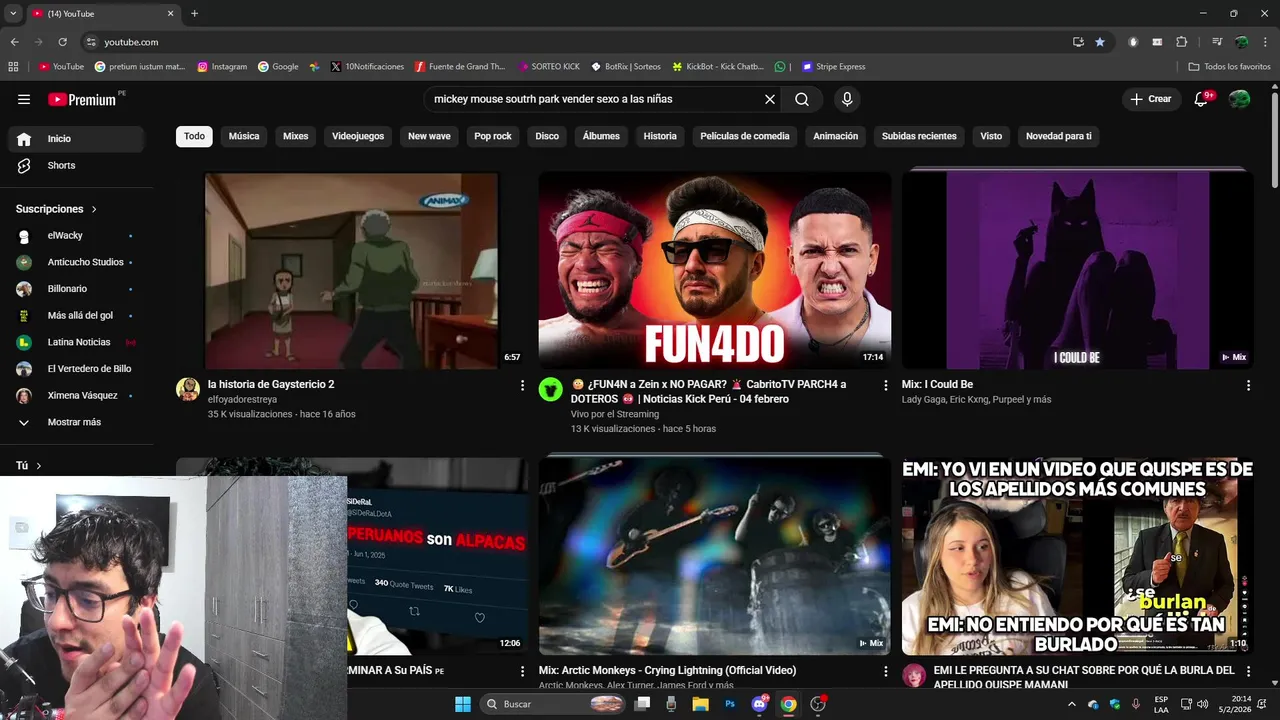Open the notifications bell

point(1202,99)
